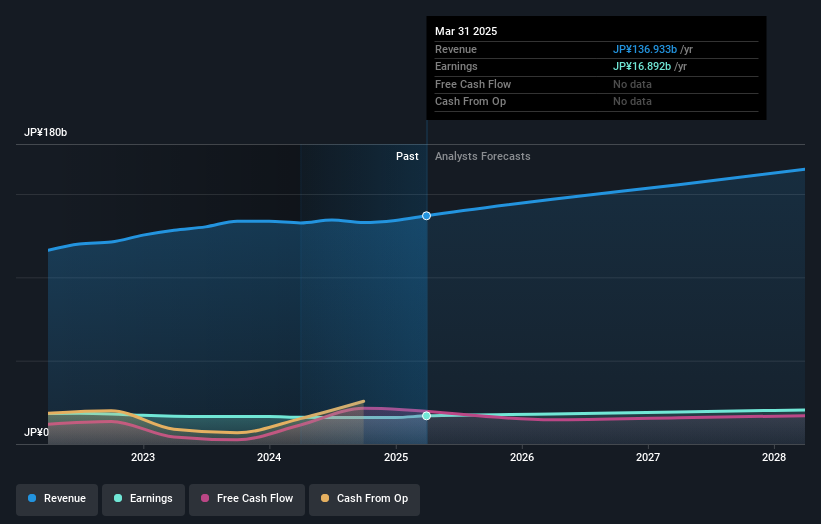Click the blue Revenue legend dot
This screenshot has height=524, width=821.
(x=32, y=498)
